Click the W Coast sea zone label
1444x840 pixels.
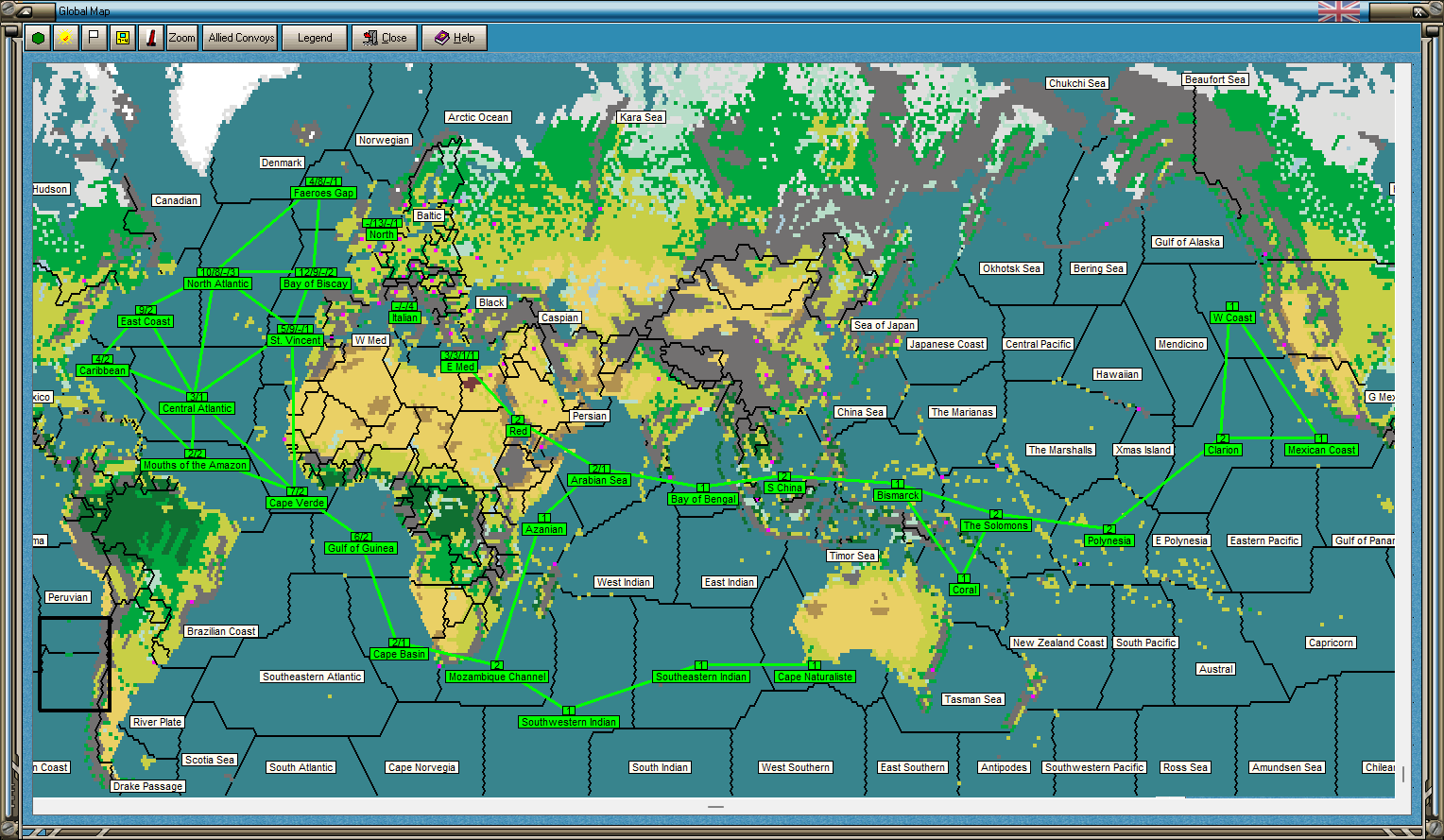[1232, 317]
